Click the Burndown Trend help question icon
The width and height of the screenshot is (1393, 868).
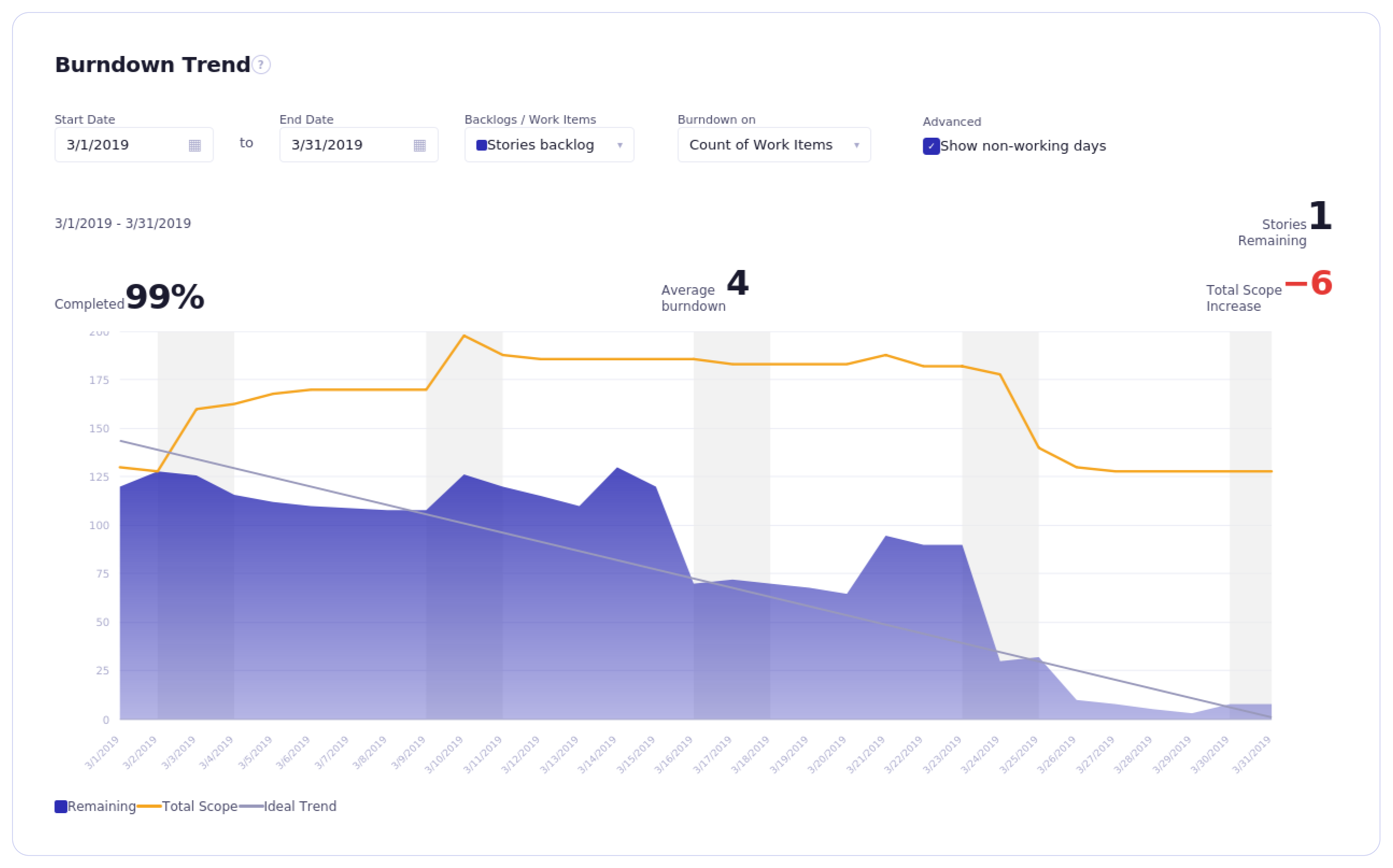point(261,65)
